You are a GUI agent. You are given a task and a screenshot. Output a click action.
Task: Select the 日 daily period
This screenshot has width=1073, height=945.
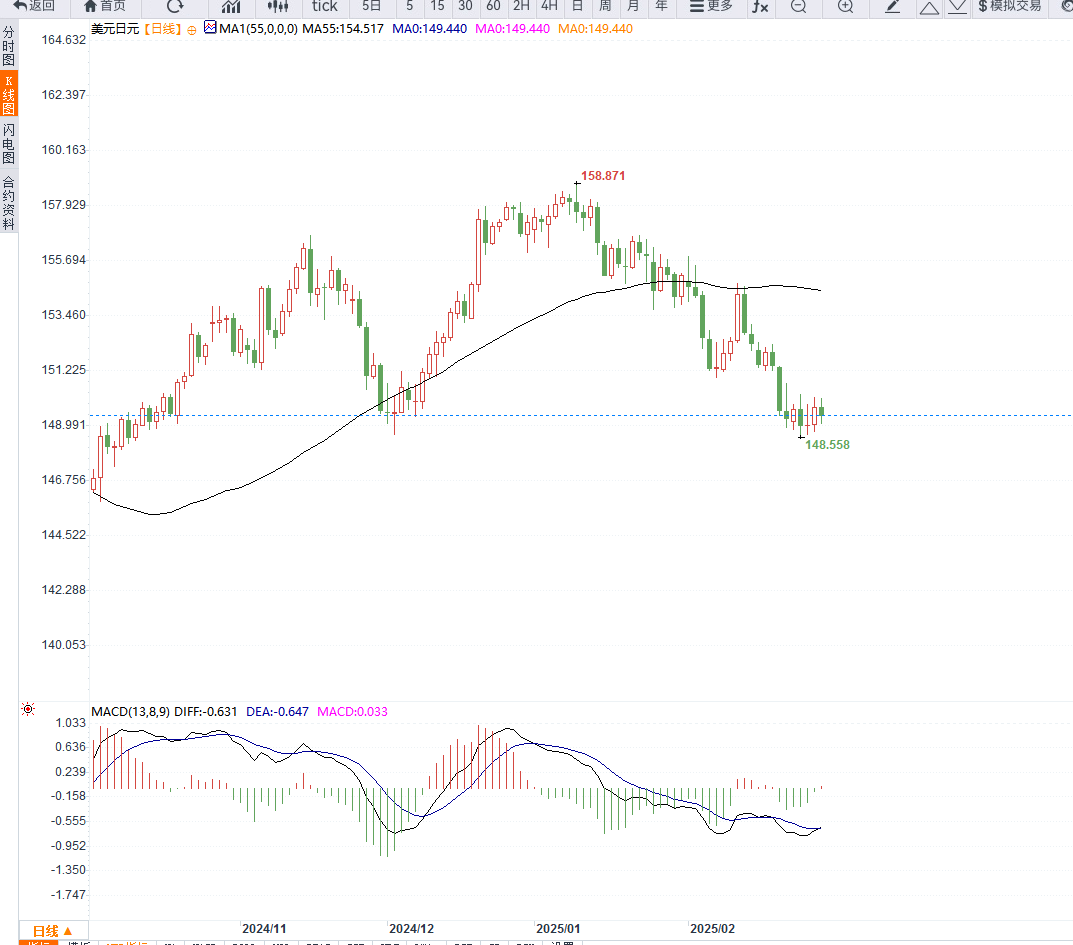coord(577,6)
